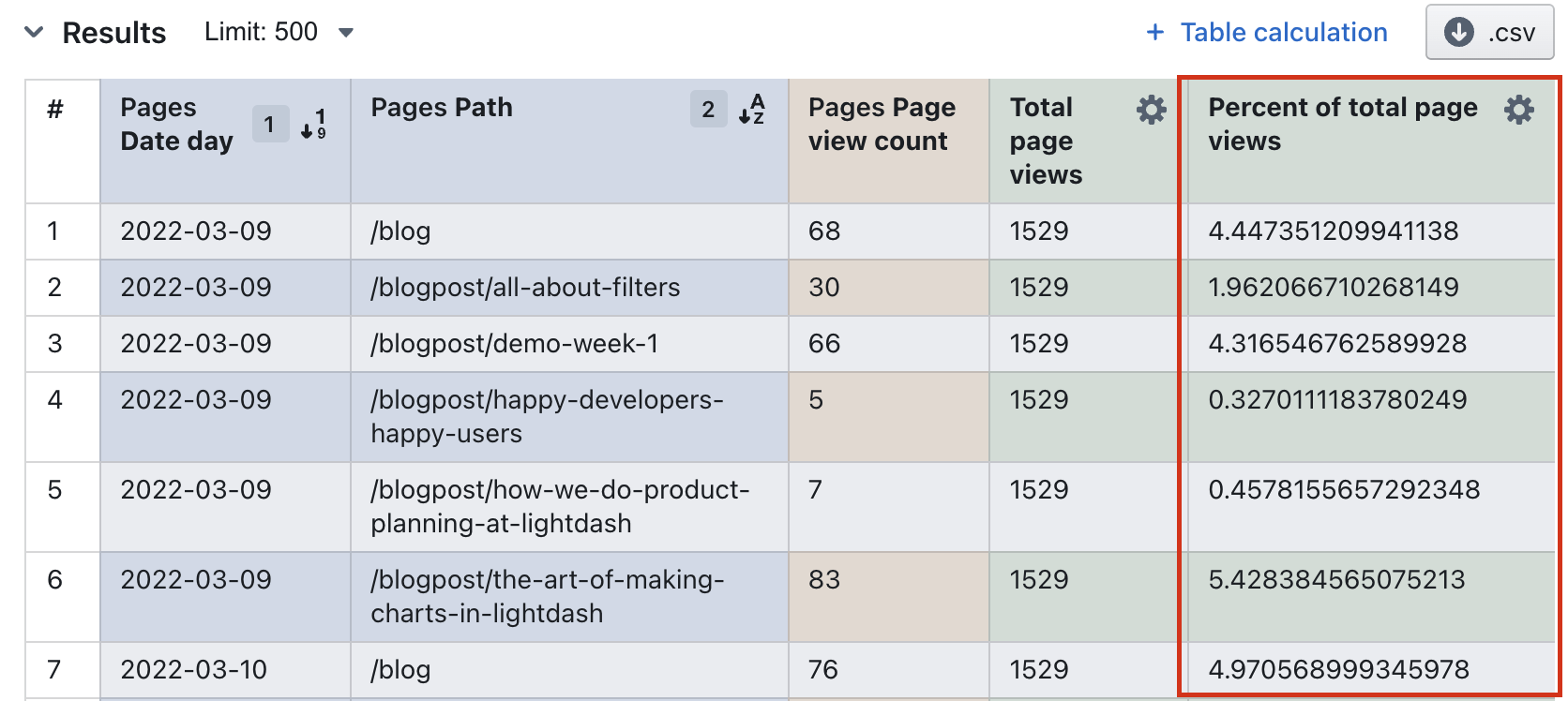This screenshot has height=701, width=1568.
Task: Click the numeric sort icon on Pages Date day
Action: tap(314, 124)
